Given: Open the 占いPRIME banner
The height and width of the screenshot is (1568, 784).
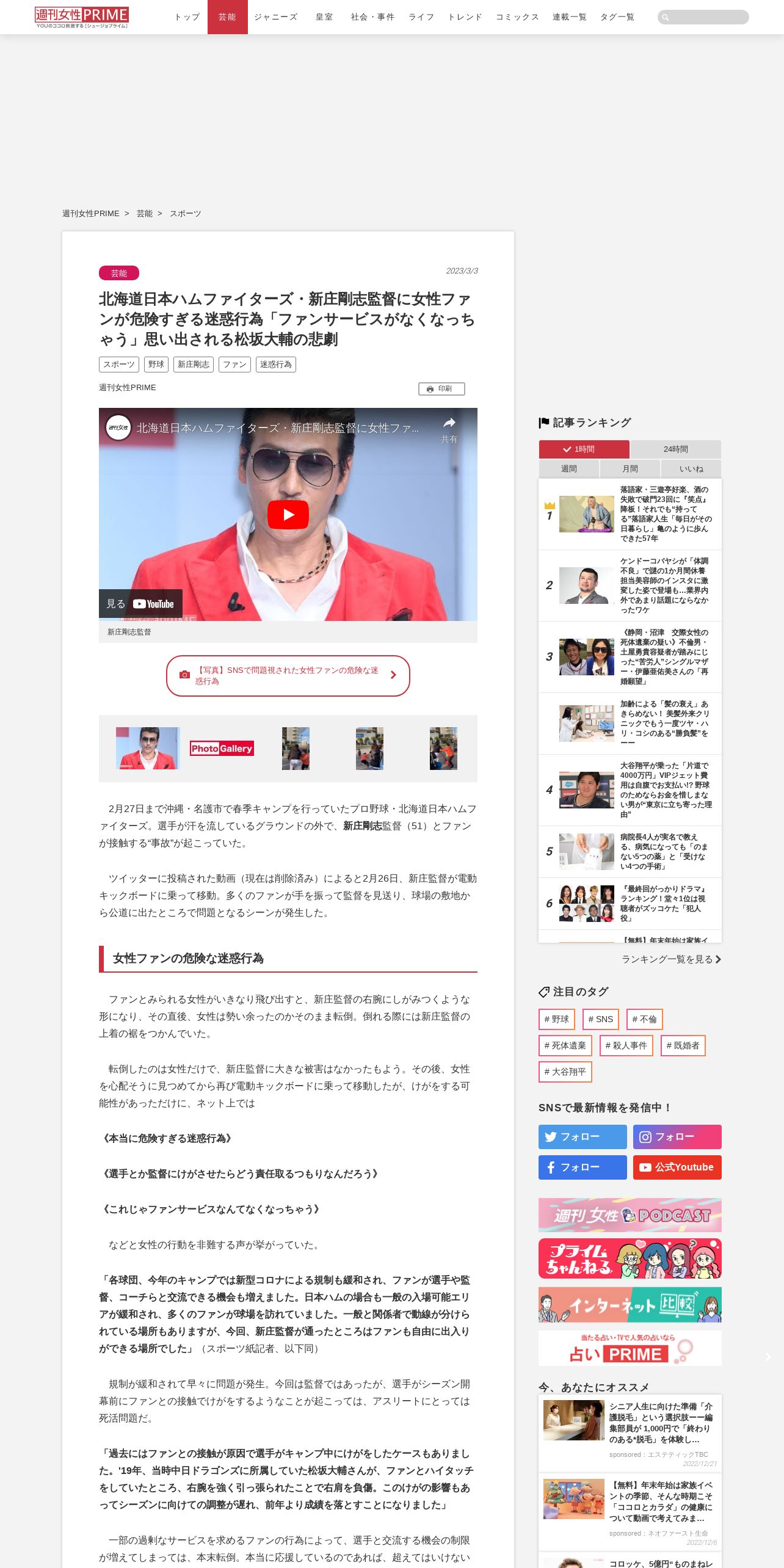Looking at the screenshot, I should (630, 1348).
